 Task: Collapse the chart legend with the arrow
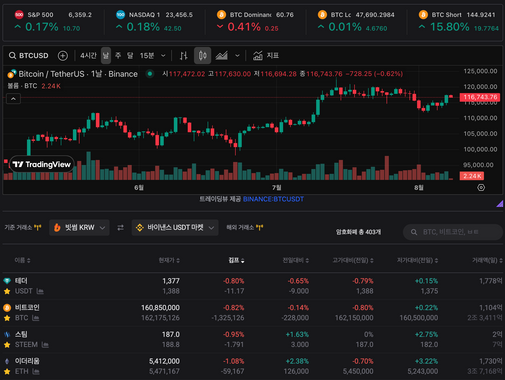click(13, 99)
